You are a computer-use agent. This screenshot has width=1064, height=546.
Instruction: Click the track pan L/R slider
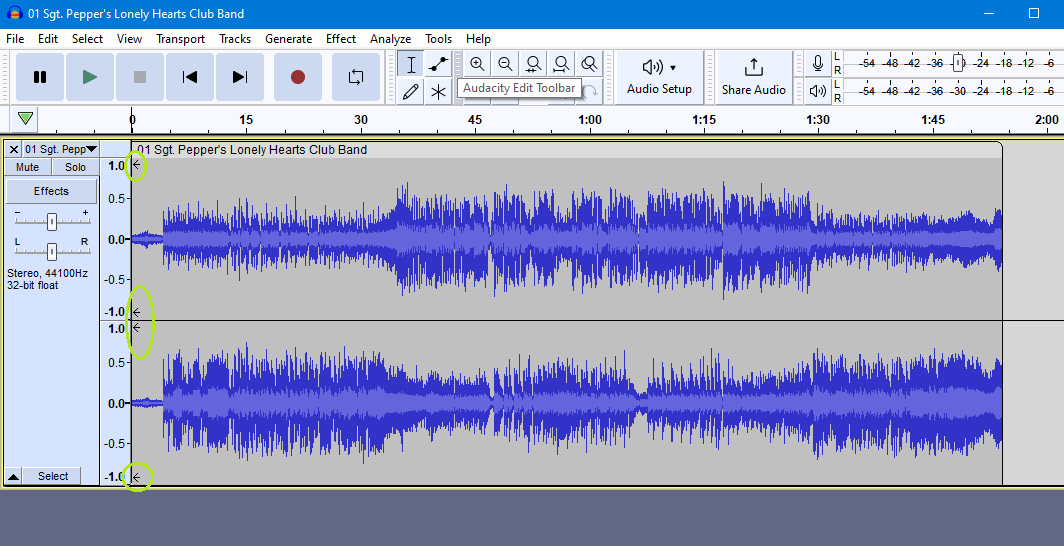[x=52, y=250]
